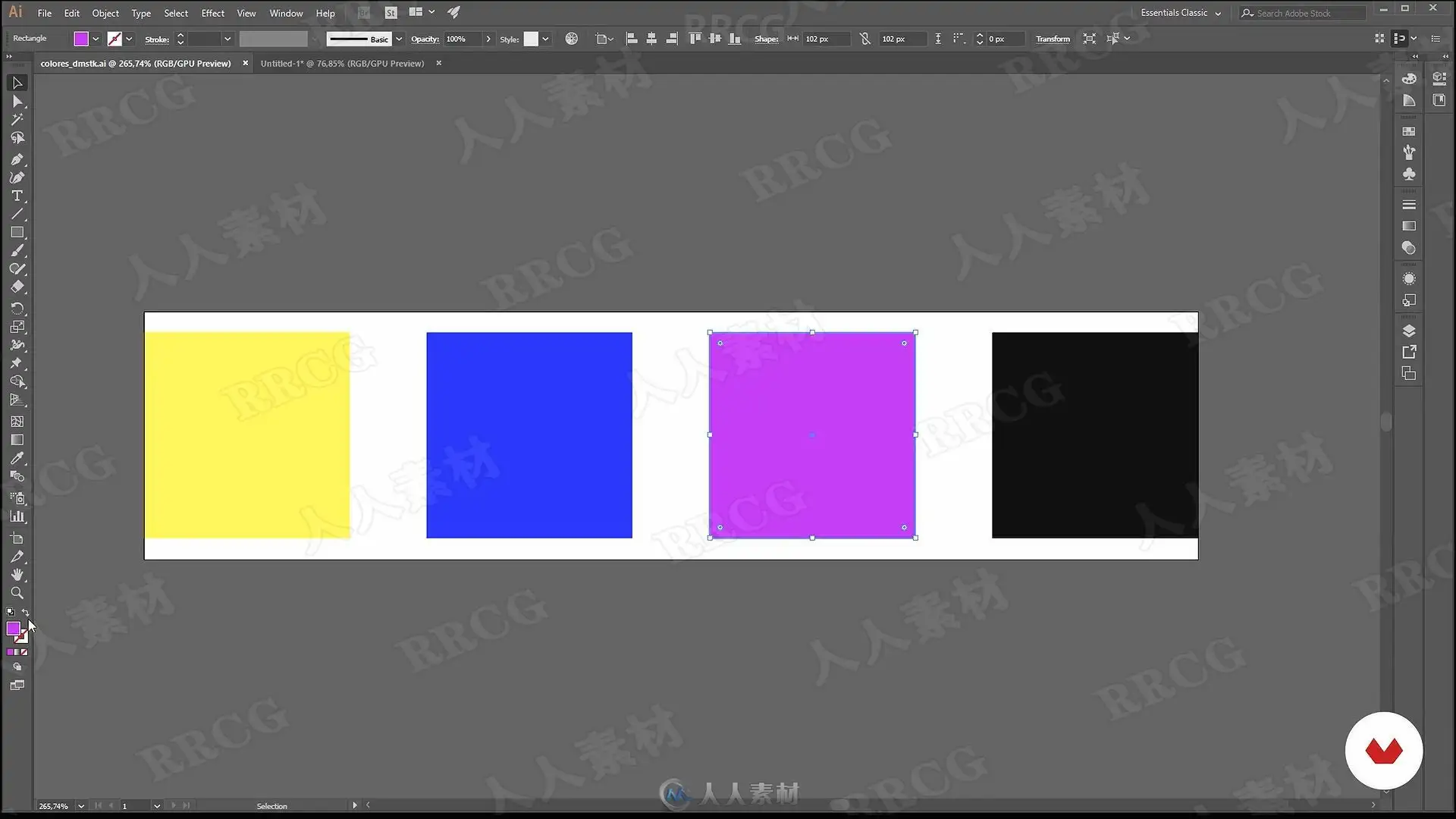Select the Magic Wand tool
Image resolution: width=1456 pixels, height=819 pixels.
click(x=17, y=119)
